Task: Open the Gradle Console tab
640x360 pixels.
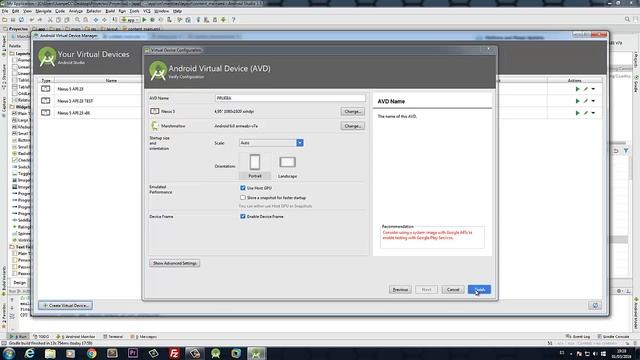Action: 613,336
